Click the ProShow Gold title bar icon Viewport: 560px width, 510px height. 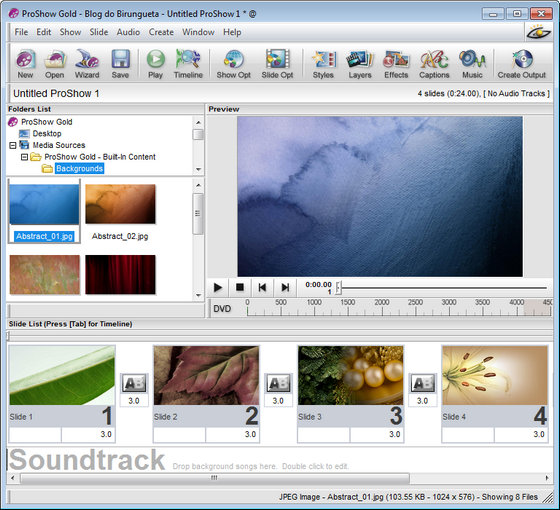14,14
